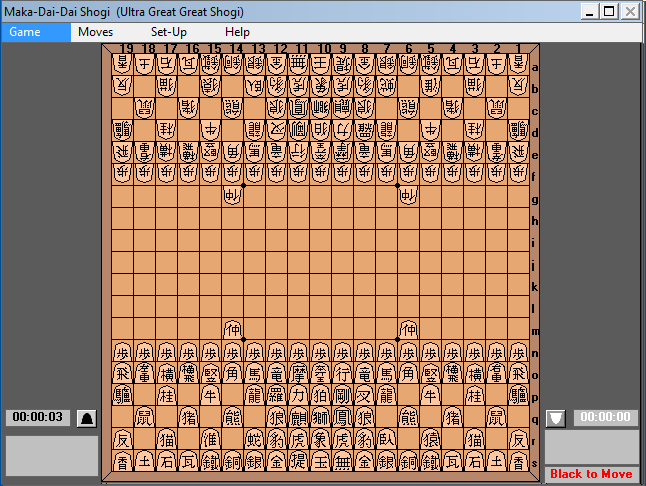Select Black's lance 香 on file 1
This screenshot has height=486, width=646.
[519, 461]
